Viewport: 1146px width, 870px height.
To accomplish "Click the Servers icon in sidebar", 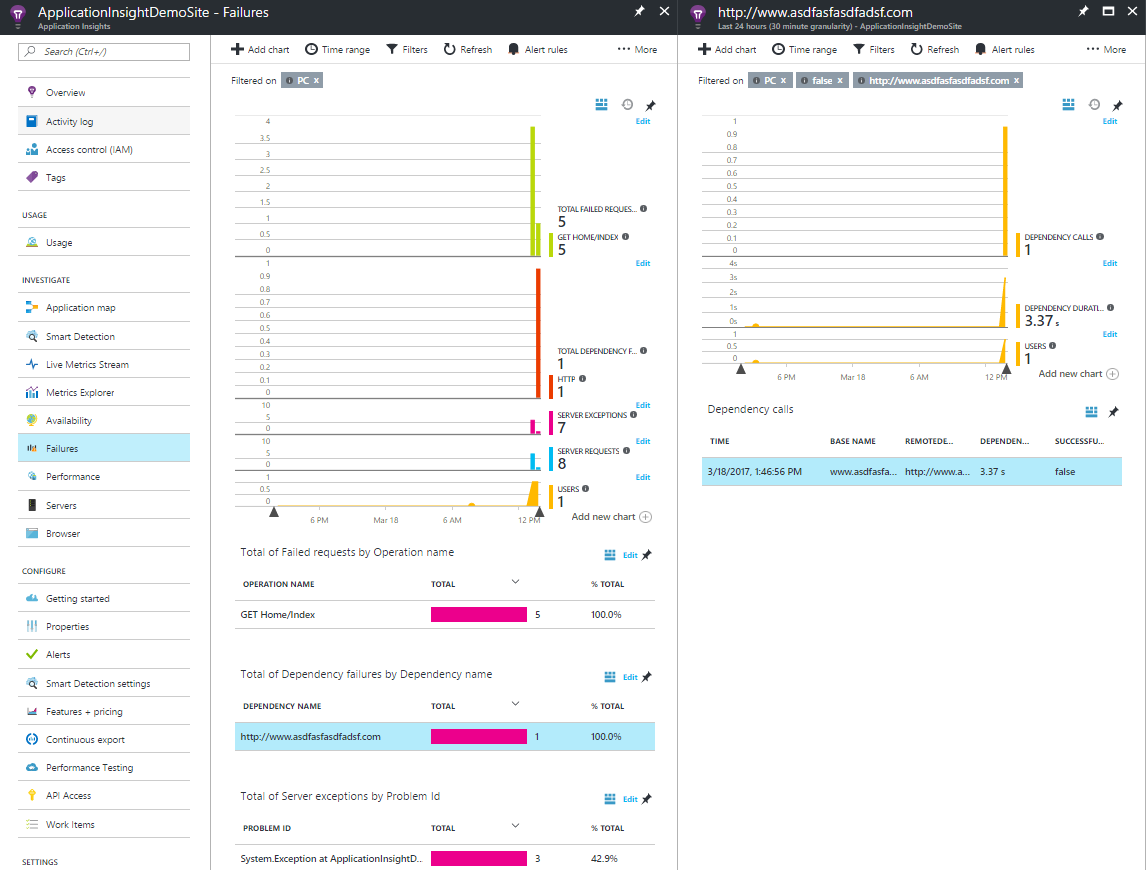I will coord(31,505).
